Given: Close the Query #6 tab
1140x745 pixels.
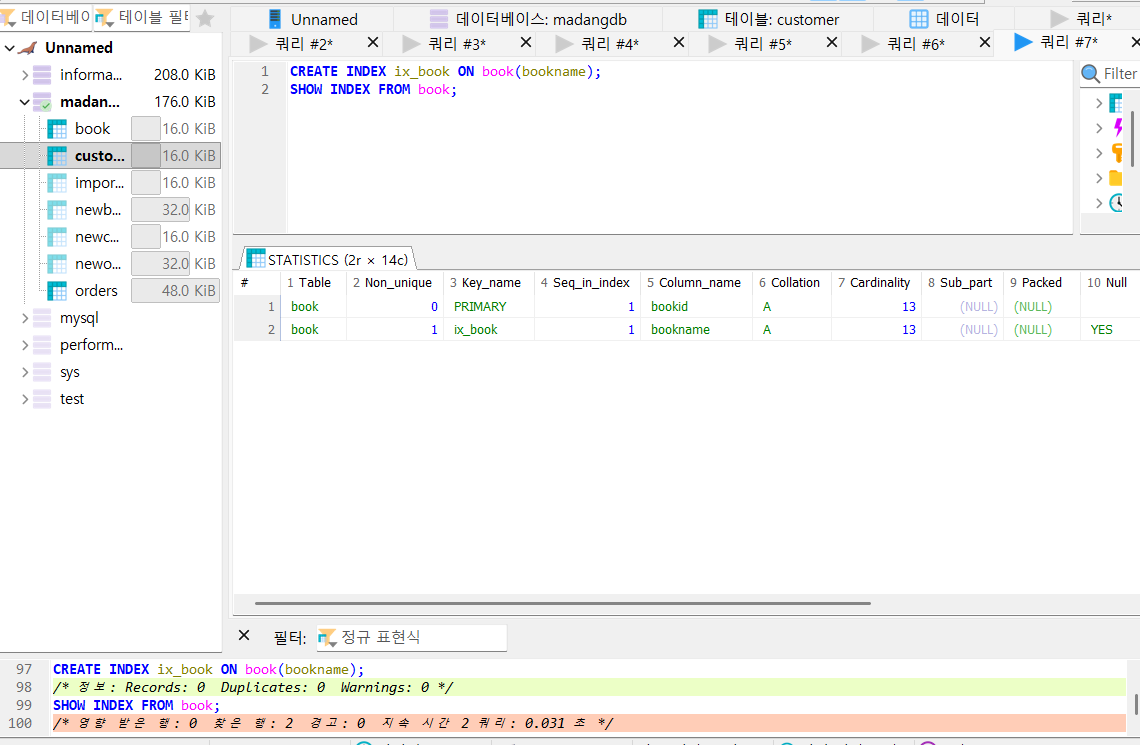Looking at the screenshot, I should [x=984, y=42].
